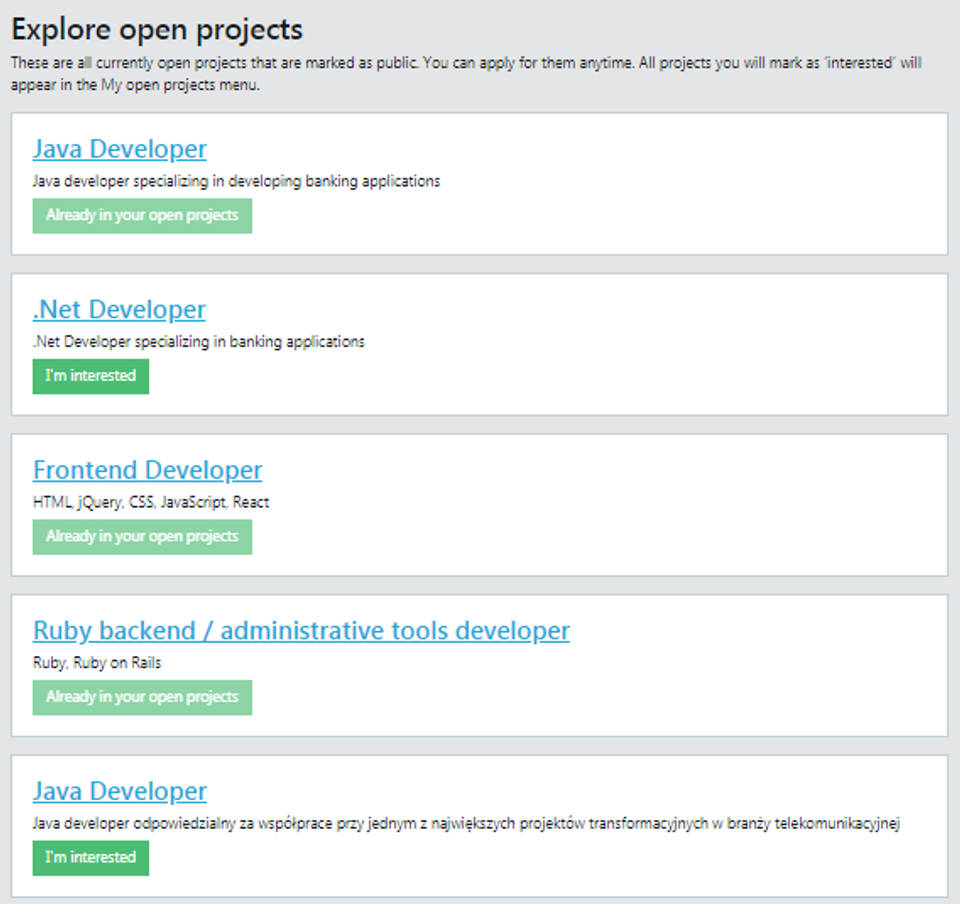This screenshot has width=960, height=904.
Task: Click the 'Explore open projects' heading
Action: pos(157,30)
